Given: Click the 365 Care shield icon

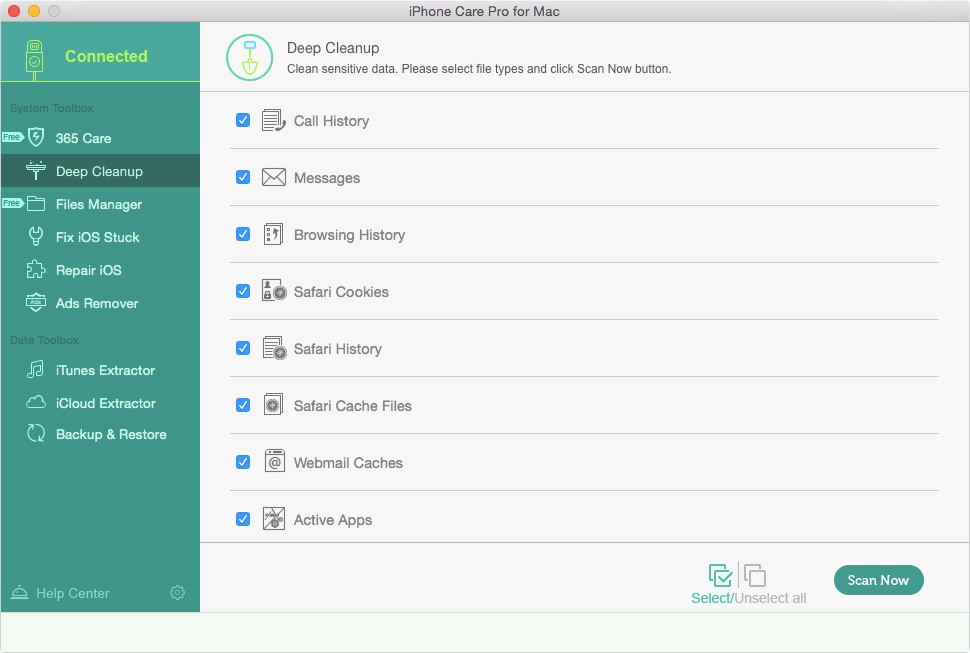Looking at the screenshot, I should 36,137.
